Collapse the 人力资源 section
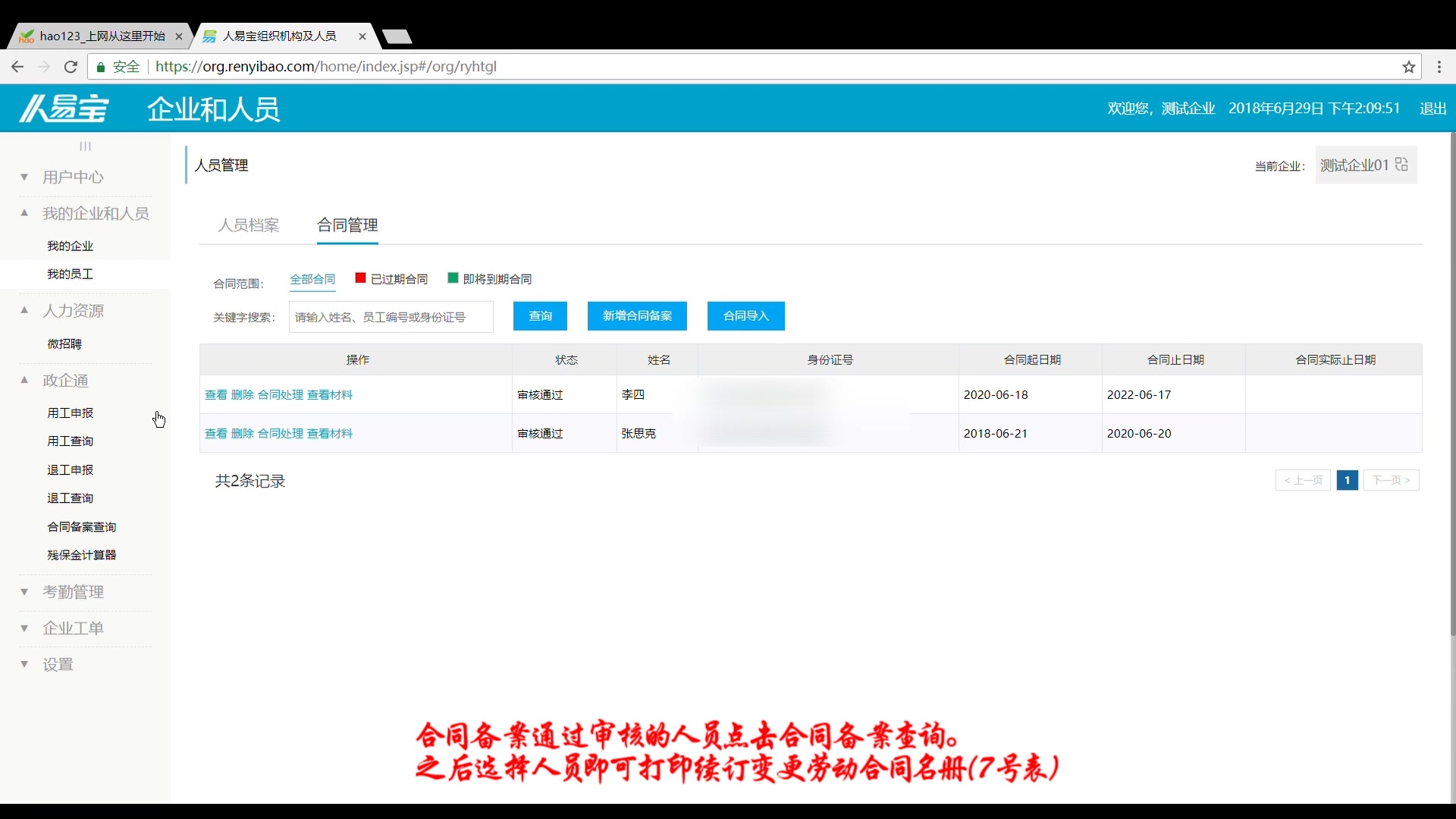The height and width of the screenshot is (819, 1456). tap(73, 310)
